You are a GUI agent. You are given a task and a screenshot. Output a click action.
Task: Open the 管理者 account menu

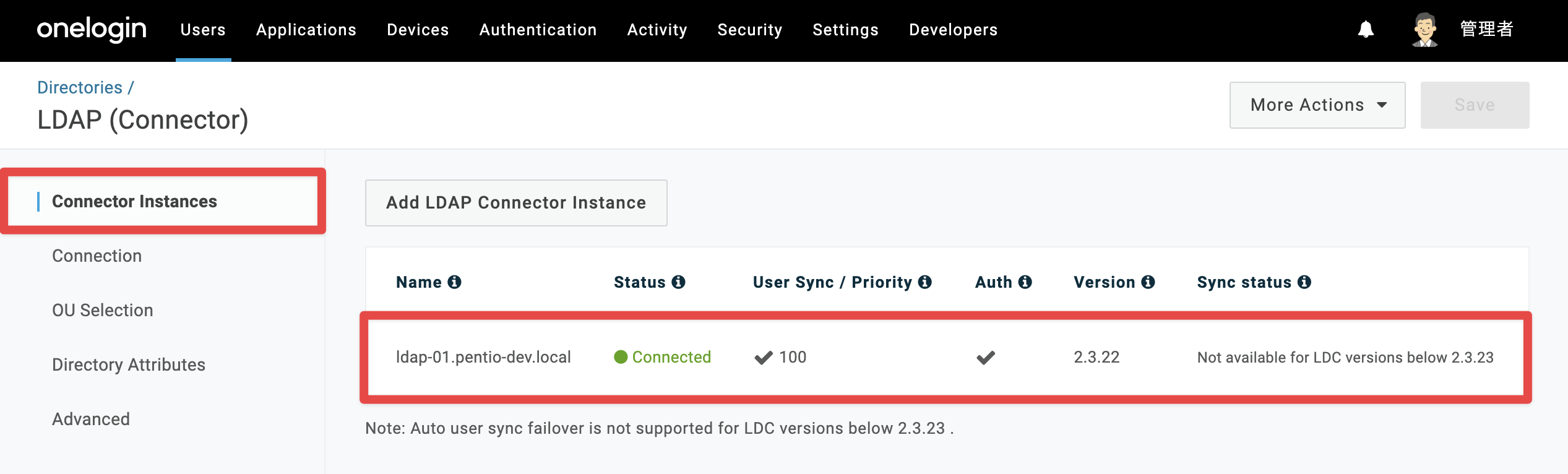tap(1487, 29)
